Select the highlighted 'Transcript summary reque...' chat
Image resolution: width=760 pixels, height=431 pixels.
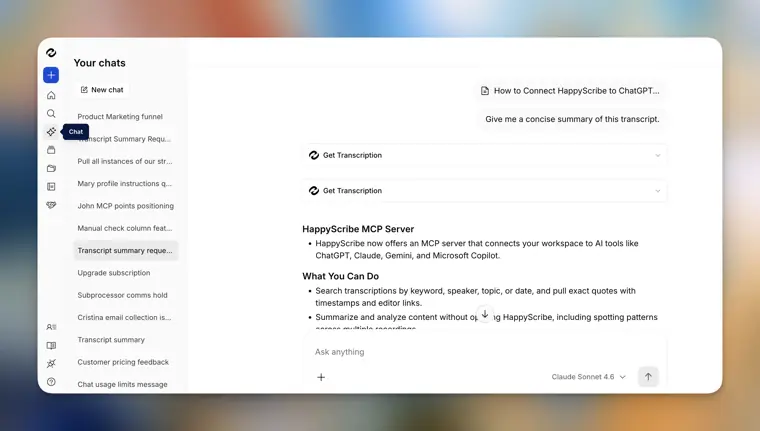[x=126, y=251]
